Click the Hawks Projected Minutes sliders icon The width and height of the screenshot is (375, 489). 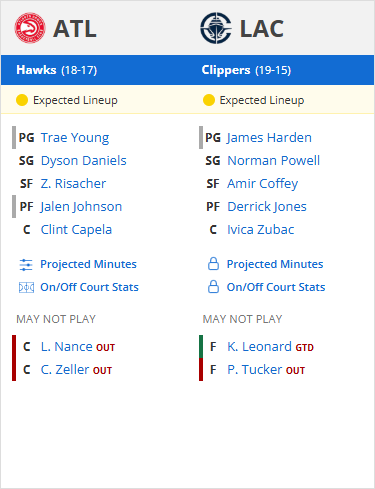click(x=26, y=265)
